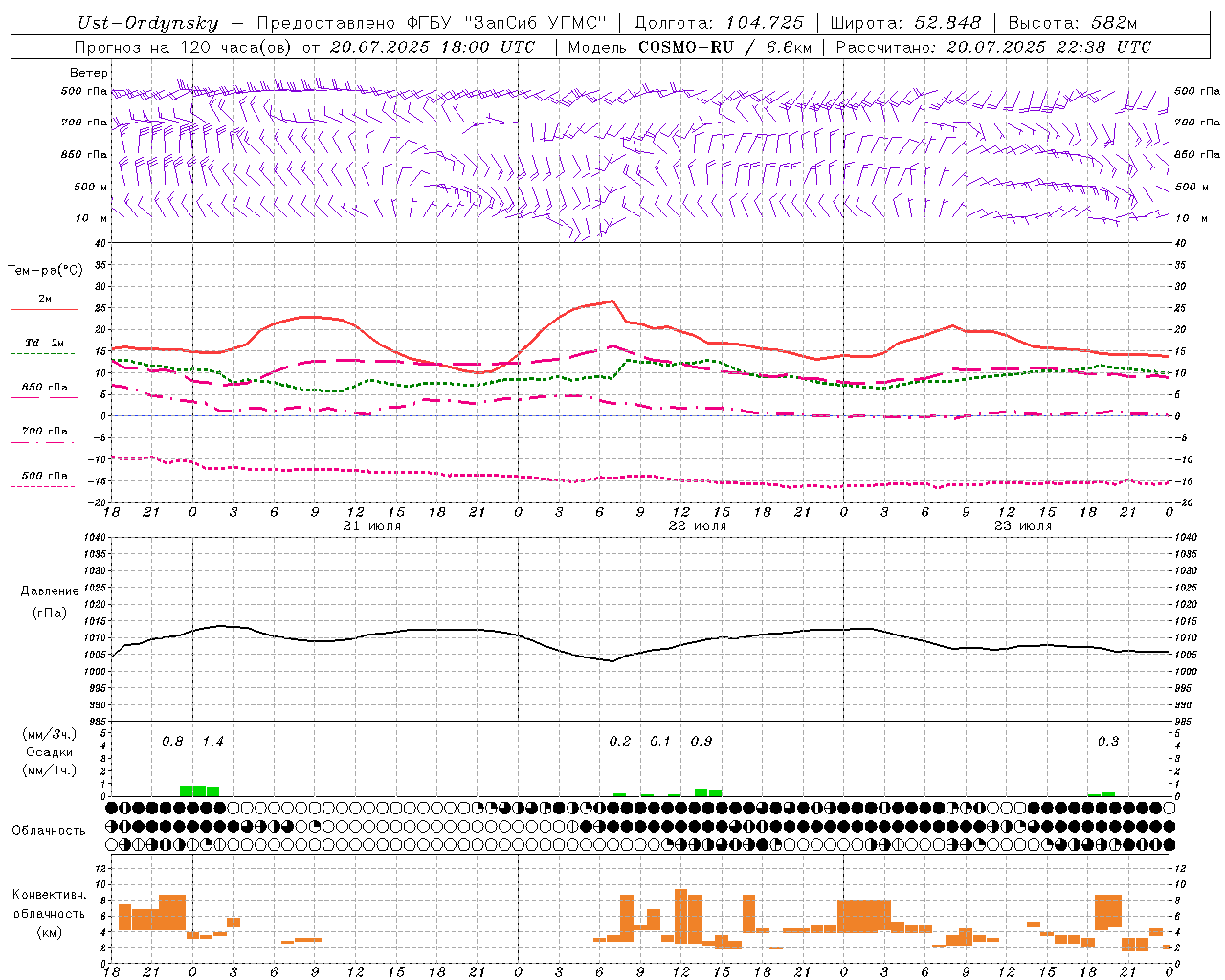Click the 'Высота: 582м' elevation text
Viewport: 1225px width, 980px height.
1073,23
